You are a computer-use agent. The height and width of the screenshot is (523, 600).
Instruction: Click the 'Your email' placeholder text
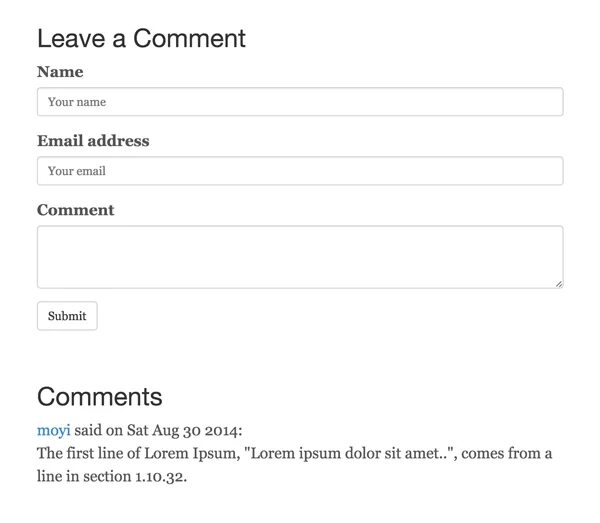(77, 171)
